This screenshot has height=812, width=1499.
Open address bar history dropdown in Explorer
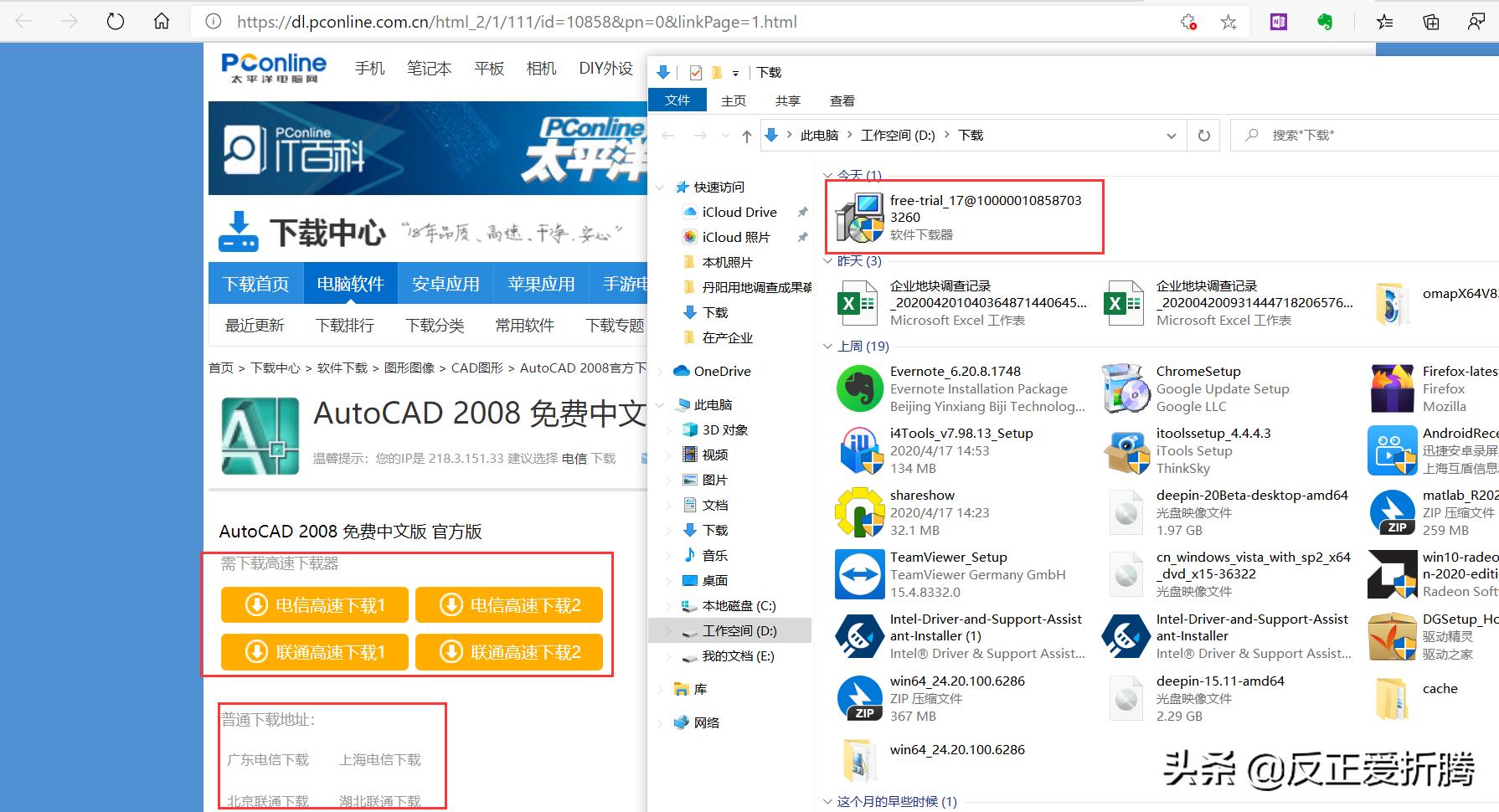pyautogui.click(x=1172, y=136)
